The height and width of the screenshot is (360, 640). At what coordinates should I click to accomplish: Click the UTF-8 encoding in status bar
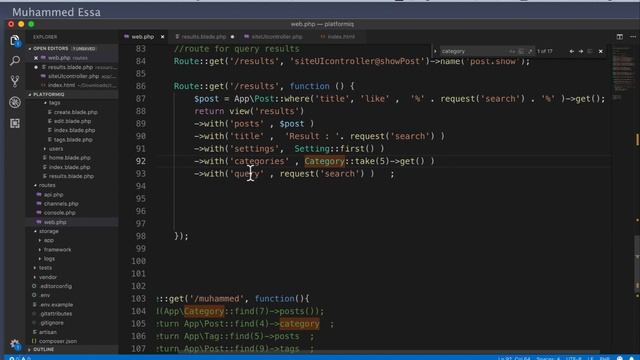[x=573, y=358]
